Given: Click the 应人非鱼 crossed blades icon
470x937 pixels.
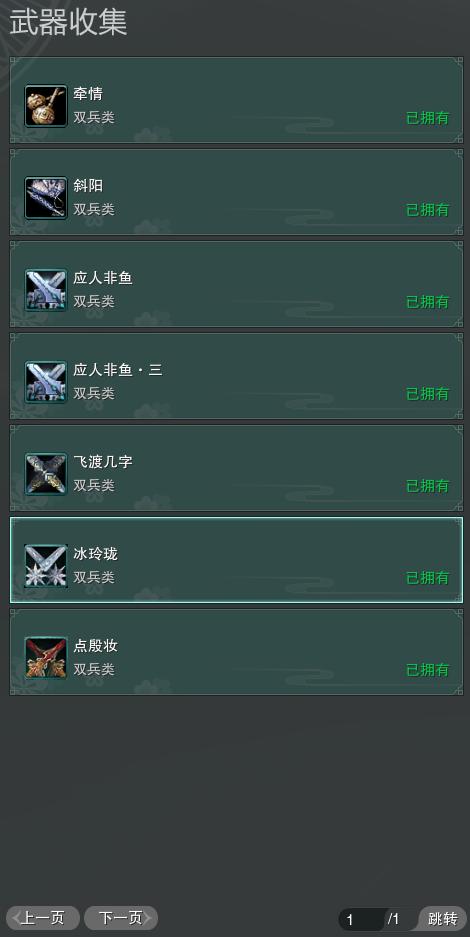Looking at the screenshot, I should coord(46,290).
